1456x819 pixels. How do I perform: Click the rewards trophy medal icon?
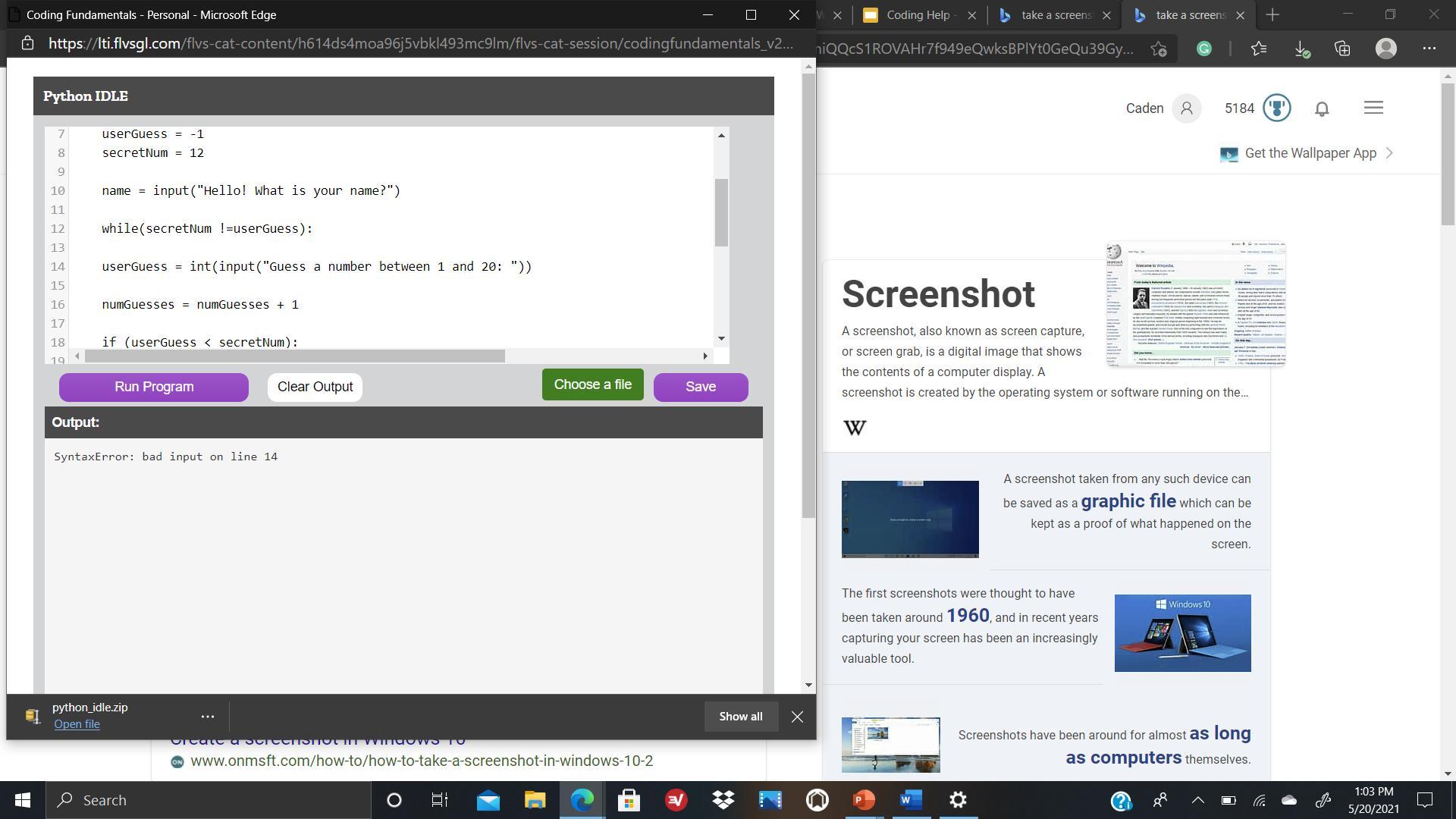[1277, 108]
